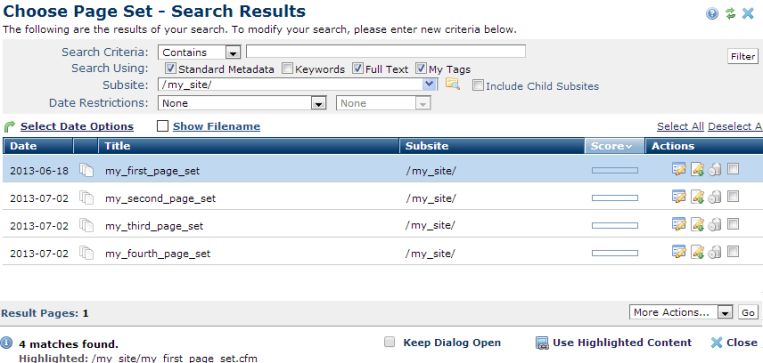Enable the Keywords search checkbox
The height and width of the screenshot is (363, 763).
288,68
